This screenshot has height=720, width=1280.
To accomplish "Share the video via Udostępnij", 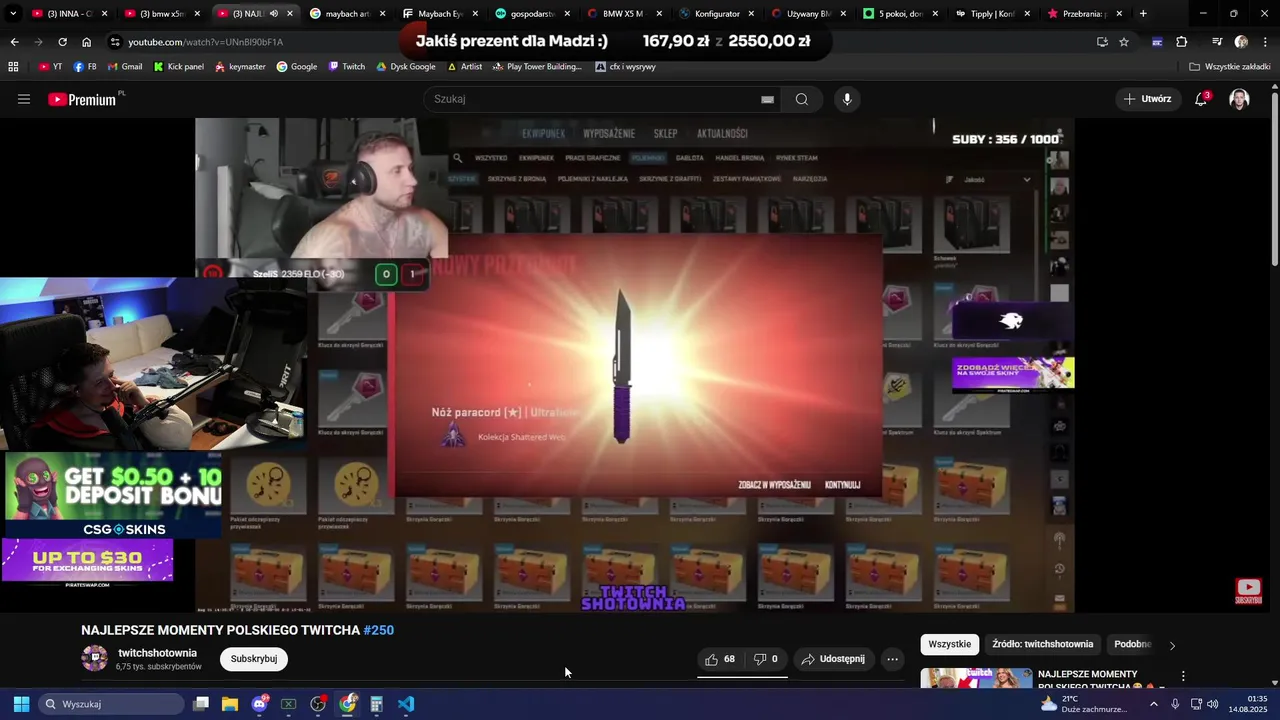I will click(833, 659).
